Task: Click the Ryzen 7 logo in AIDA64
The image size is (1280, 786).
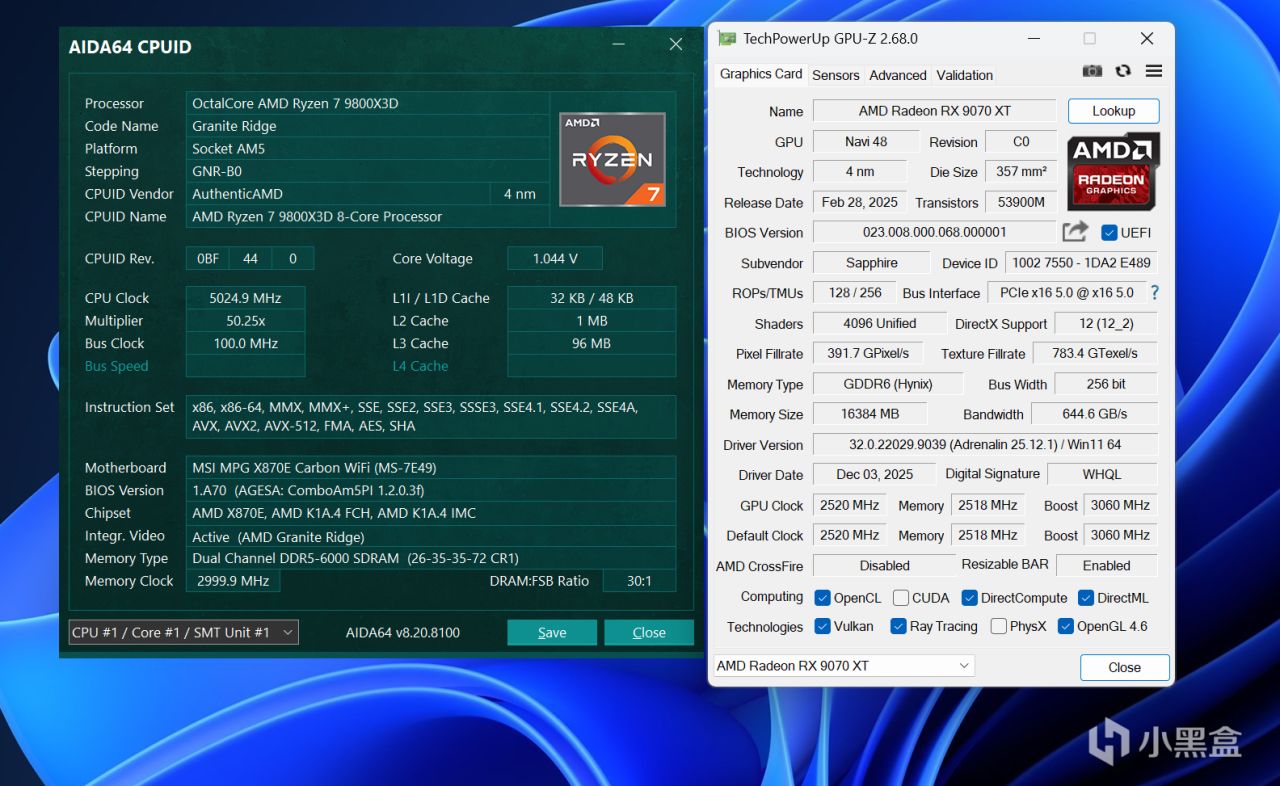Action: (612, 160)
